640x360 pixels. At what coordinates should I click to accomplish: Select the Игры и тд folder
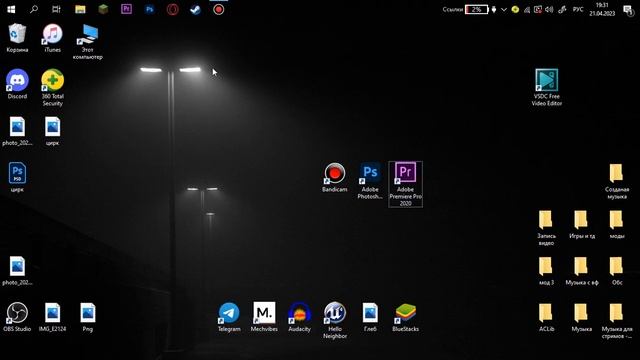pyautogui.click(x=582, y=224)
